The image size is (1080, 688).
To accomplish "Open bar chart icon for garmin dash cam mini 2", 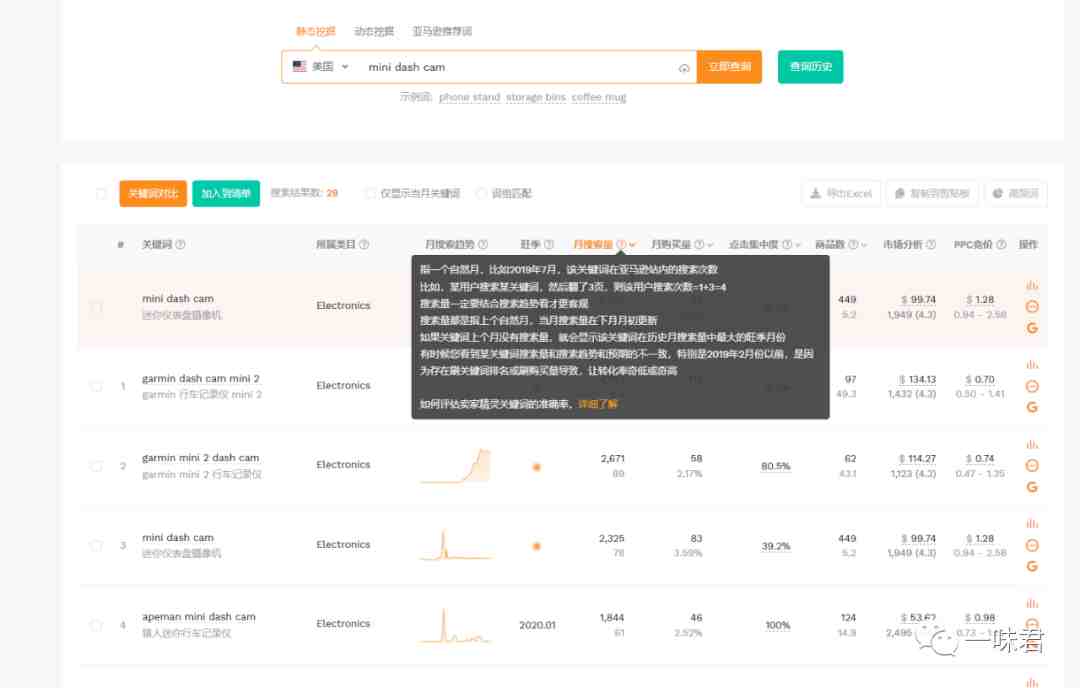I will pyautogui.click(x=1032, y=364).
